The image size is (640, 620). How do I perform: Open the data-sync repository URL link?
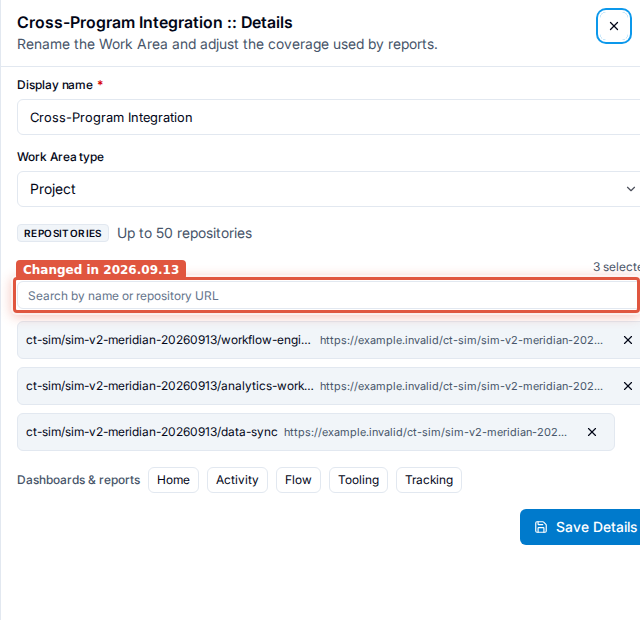point(425,432)
